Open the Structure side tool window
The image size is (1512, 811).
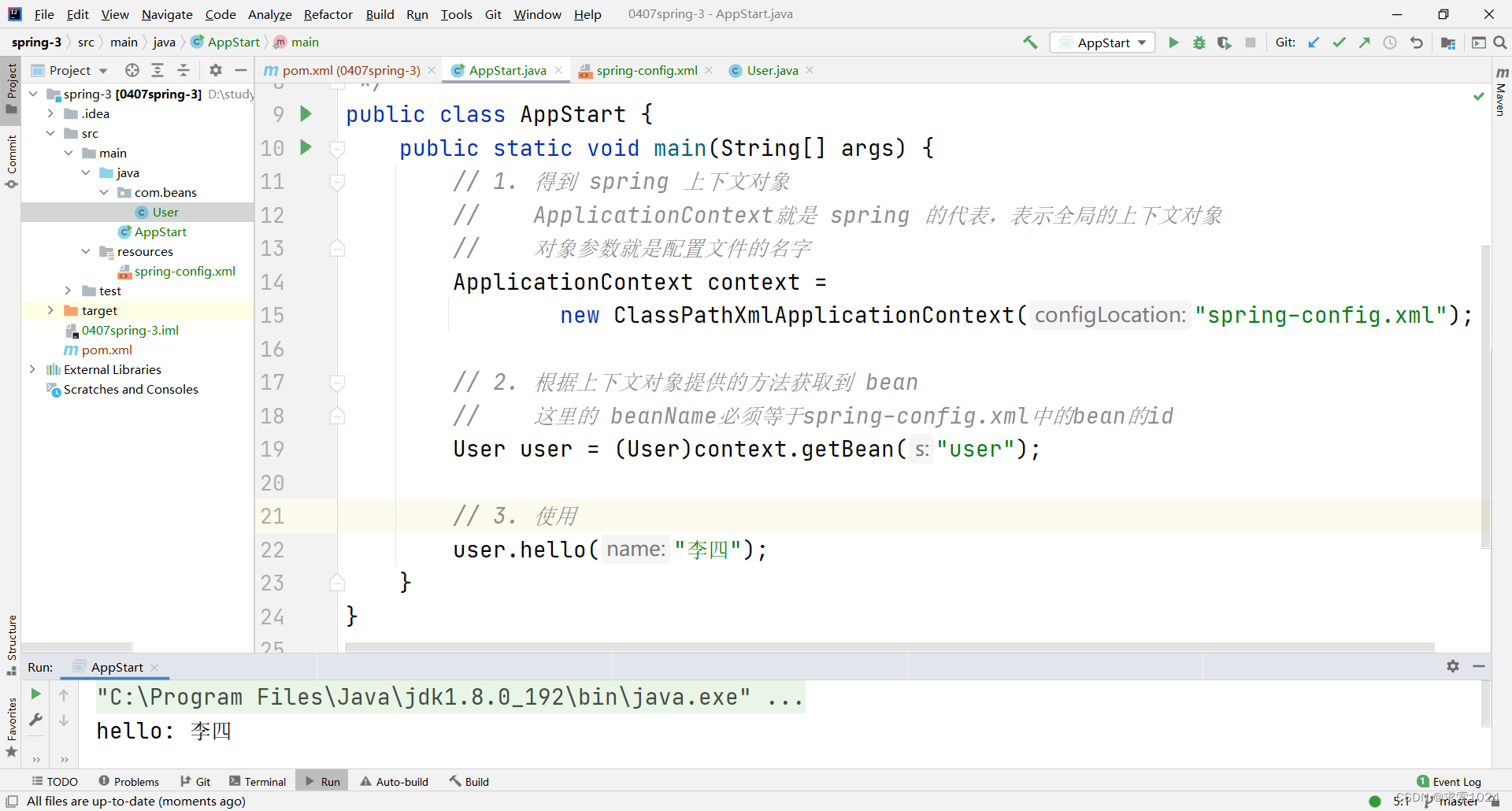[x=11, y=645]
